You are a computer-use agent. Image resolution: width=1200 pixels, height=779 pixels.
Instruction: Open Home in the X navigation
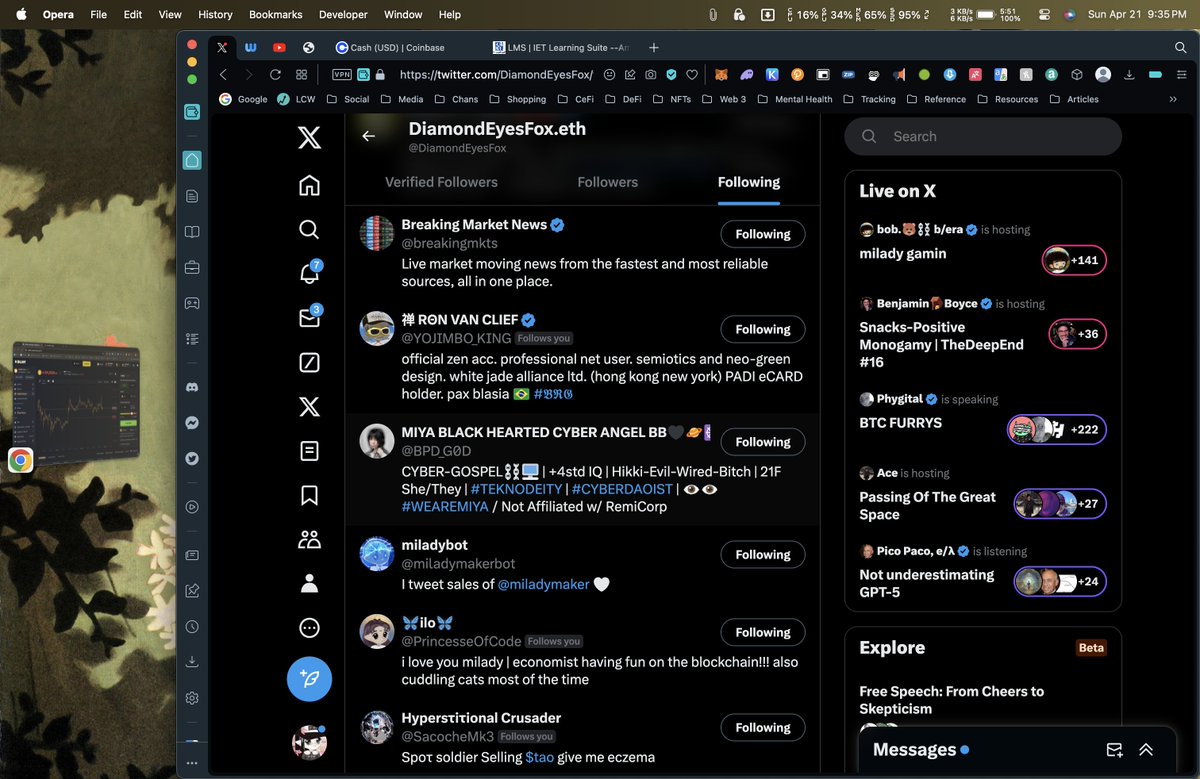point(309,185)
